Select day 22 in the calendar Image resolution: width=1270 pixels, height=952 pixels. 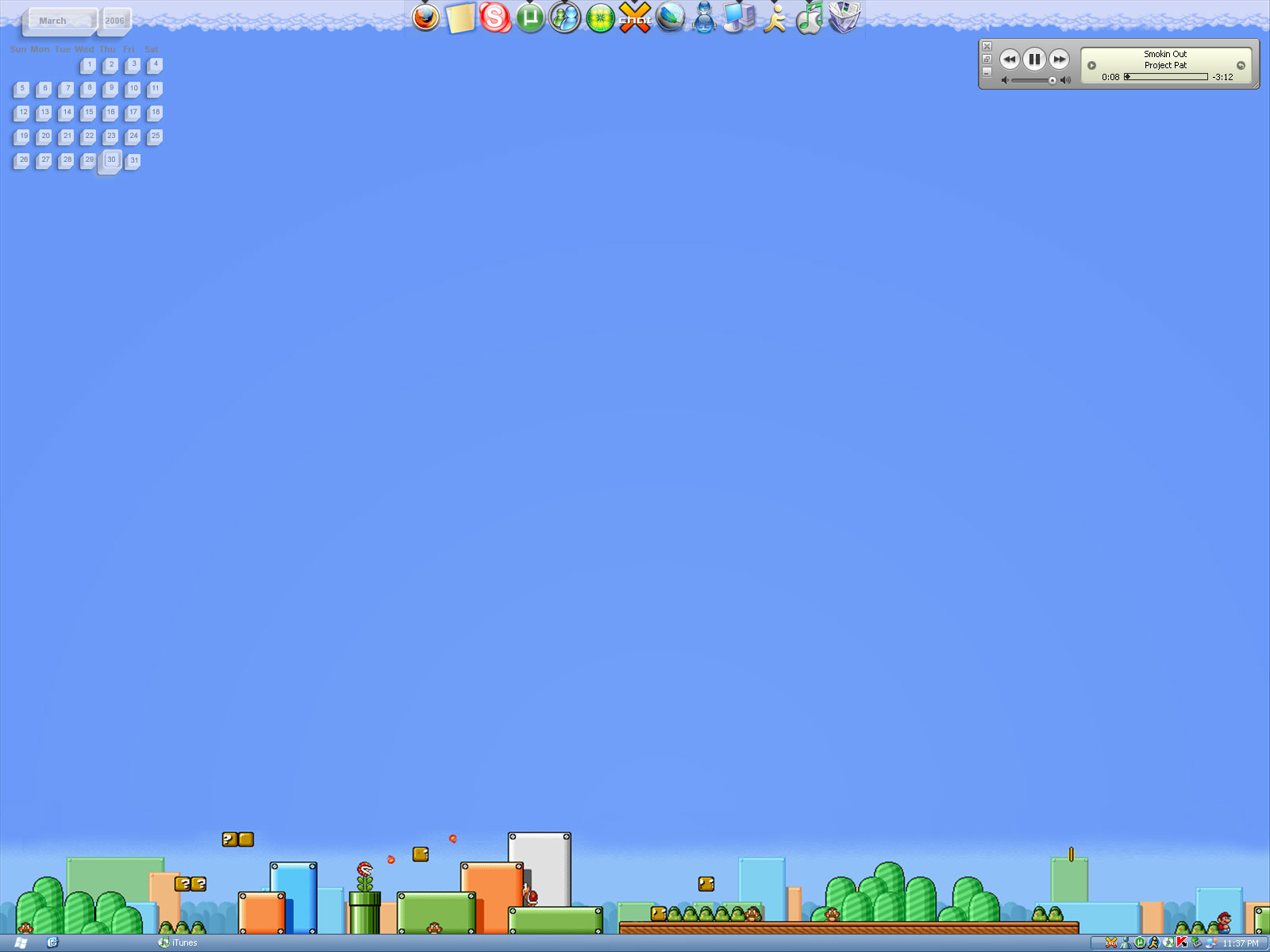tap(88, 137)
